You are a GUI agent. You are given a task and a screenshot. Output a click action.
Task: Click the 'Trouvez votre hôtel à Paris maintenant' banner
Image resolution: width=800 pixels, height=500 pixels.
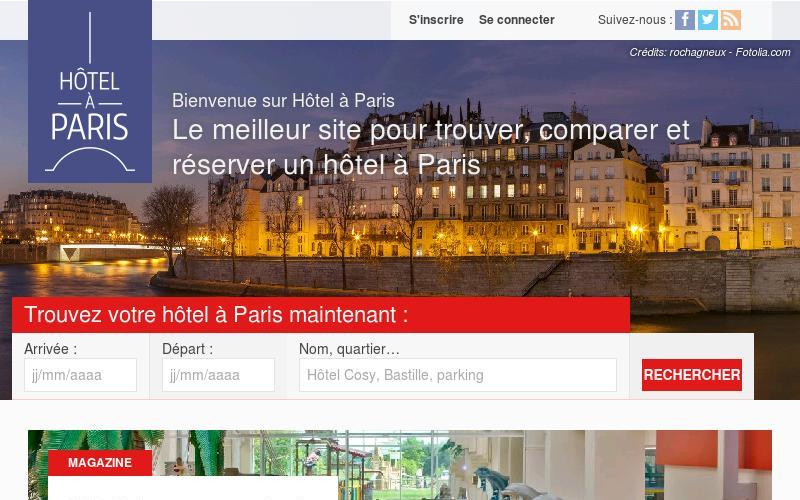click(321, 315)
